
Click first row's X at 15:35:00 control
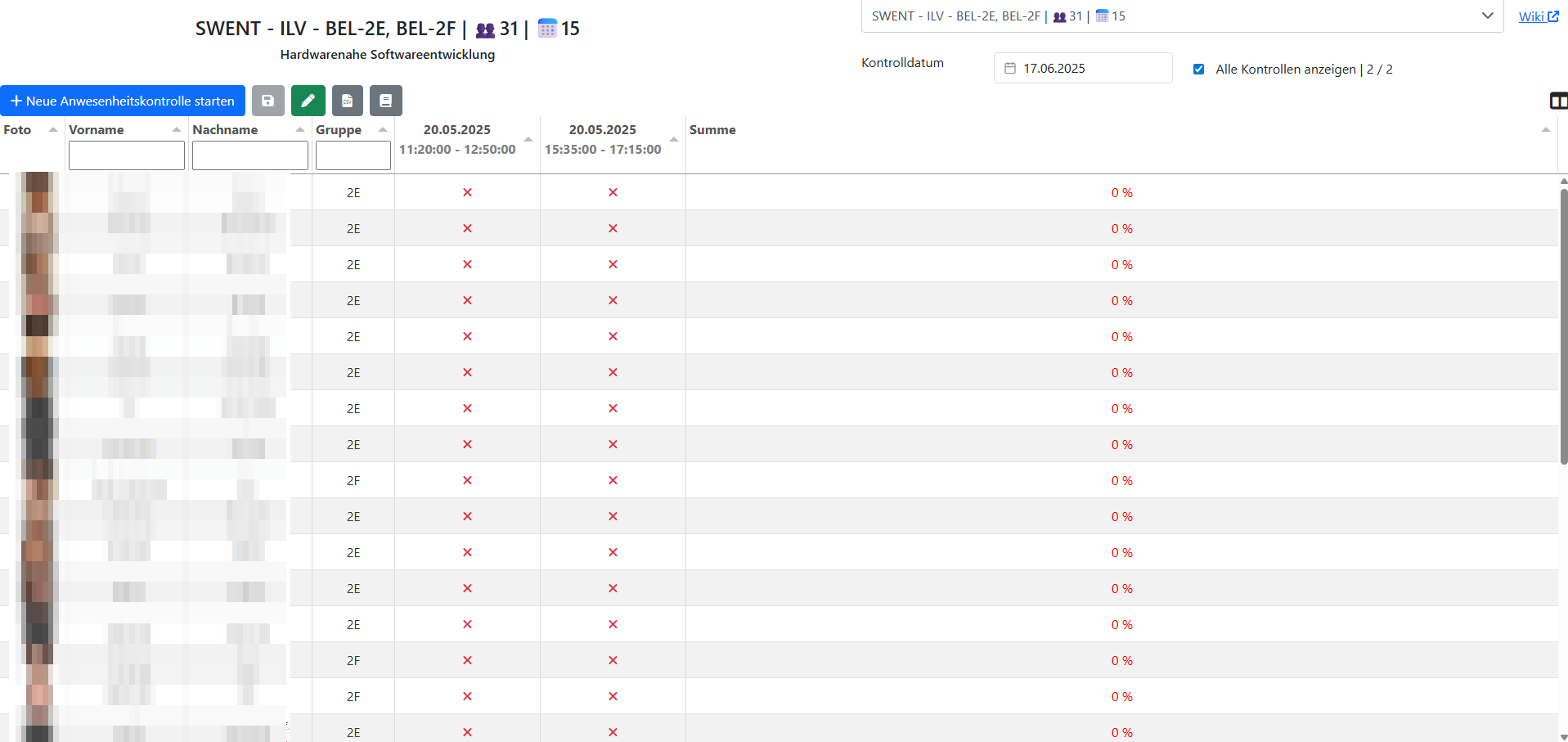(x=613, y=192)
